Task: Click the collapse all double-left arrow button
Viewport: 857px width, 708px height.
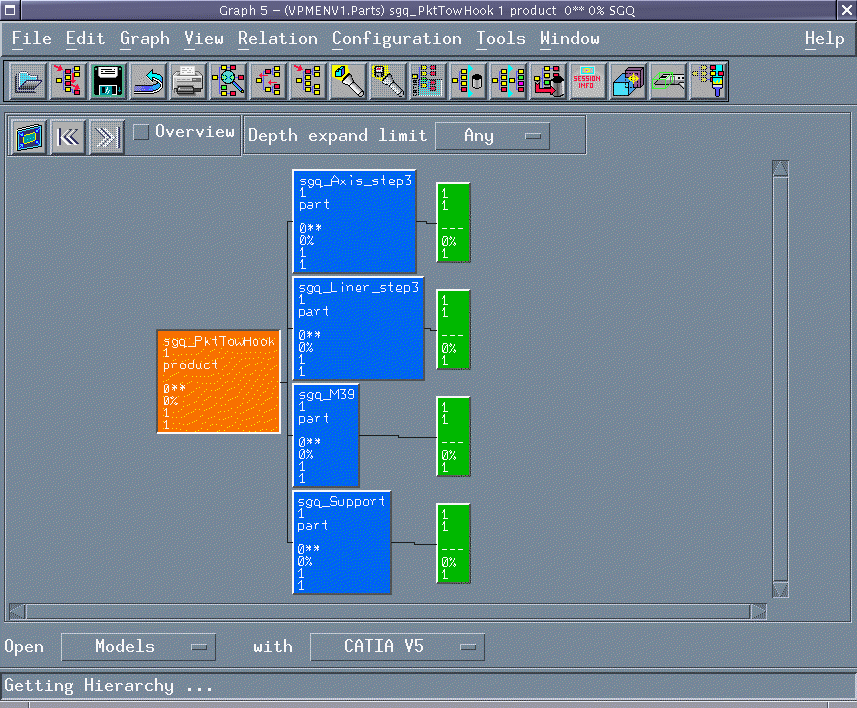Action: click(x=68, y=136)
